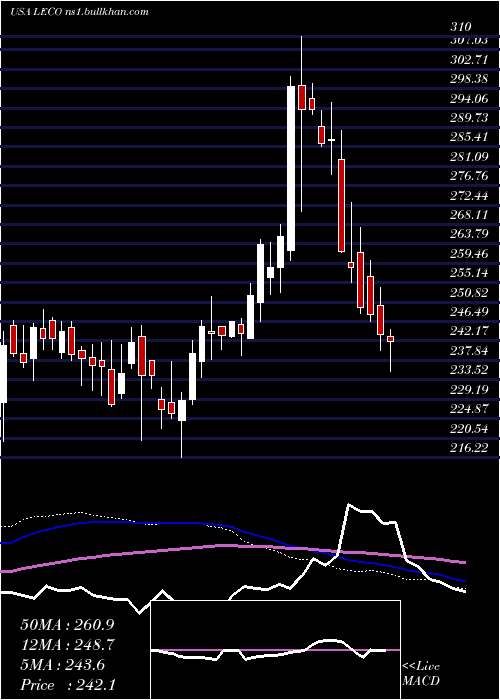Viewport: 500px width, 700px height.
Task: Click the 259.46 price axis label
Action: (469, 253)
